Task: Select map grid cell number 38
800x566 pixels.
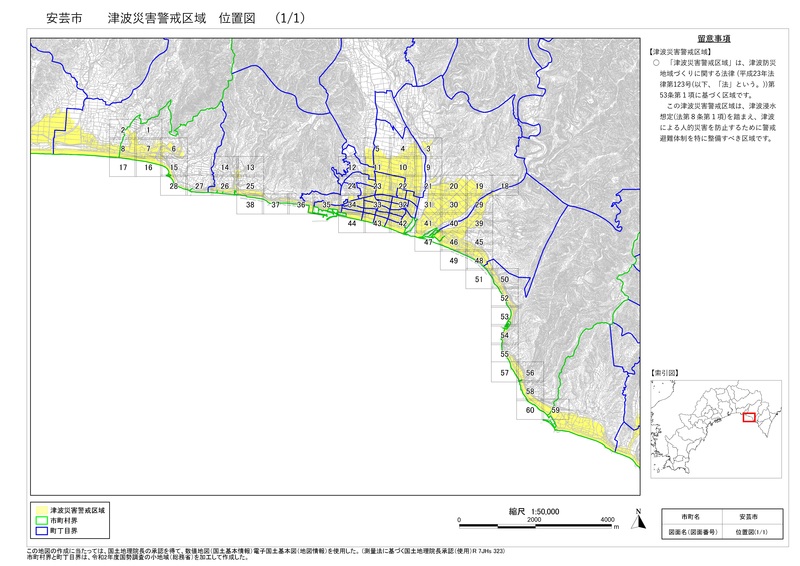Action: pyautogui.click(x=250, y=205)
